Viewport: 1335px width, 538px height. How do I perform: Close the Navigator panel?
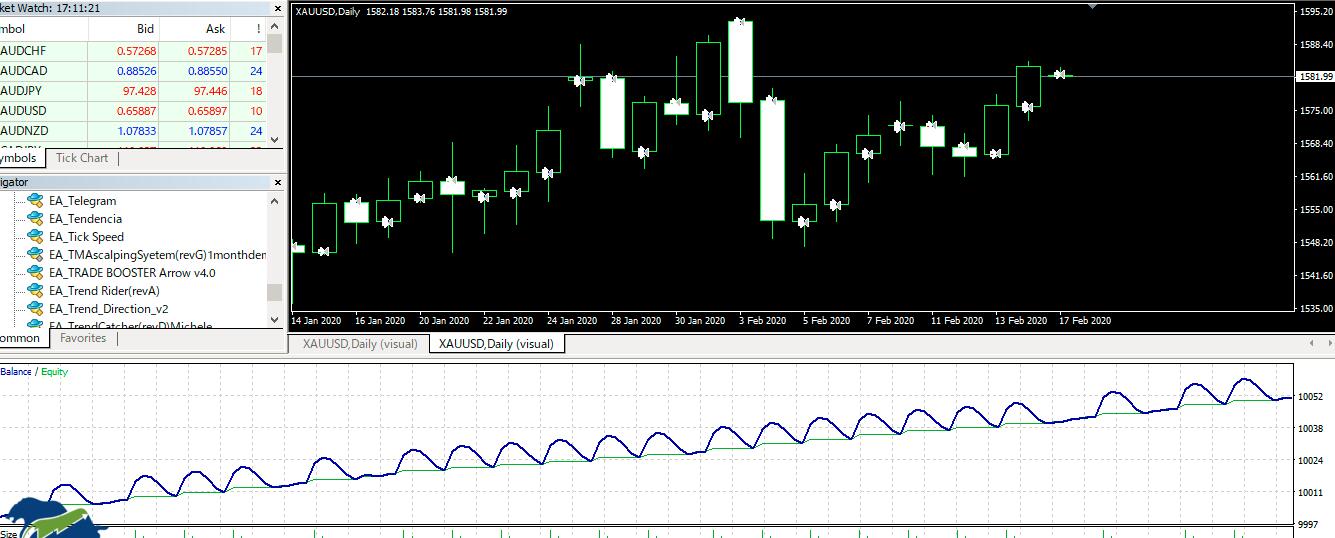click(x=276, y=182)
